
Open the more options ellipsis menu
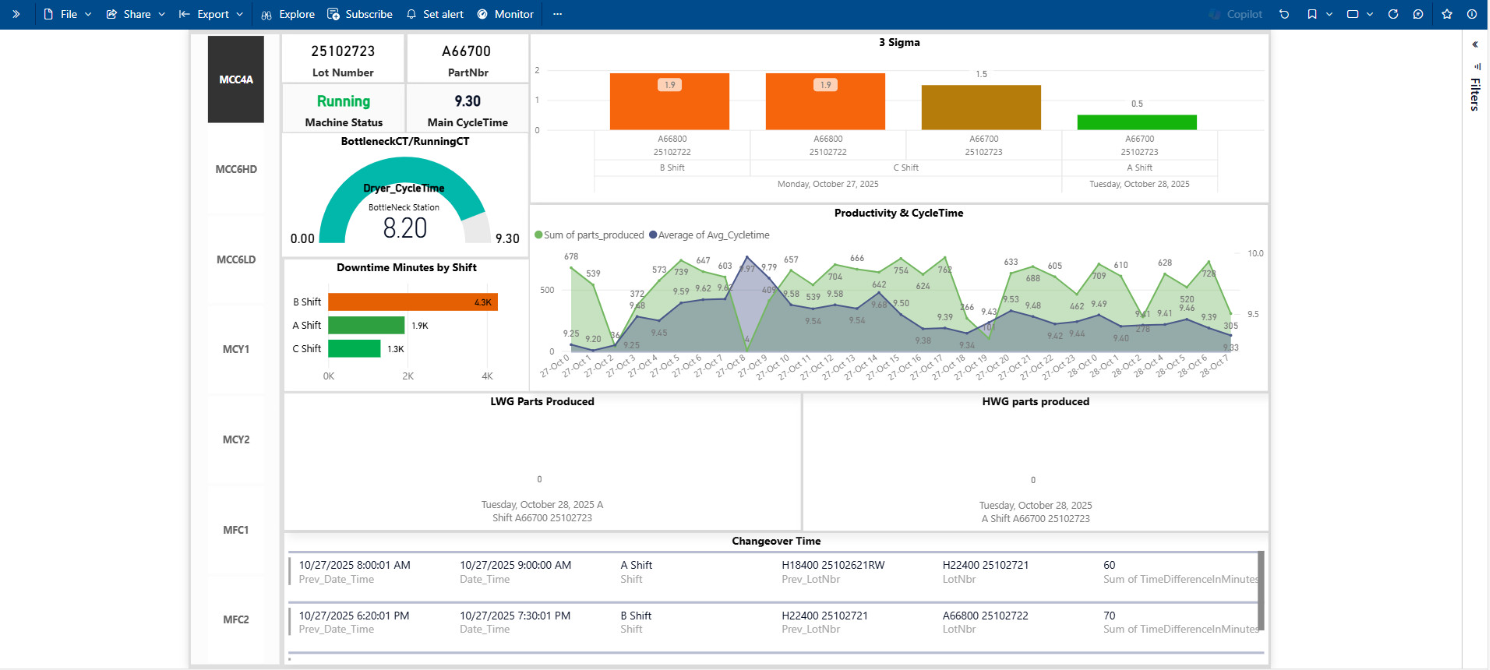coord(557,14)
